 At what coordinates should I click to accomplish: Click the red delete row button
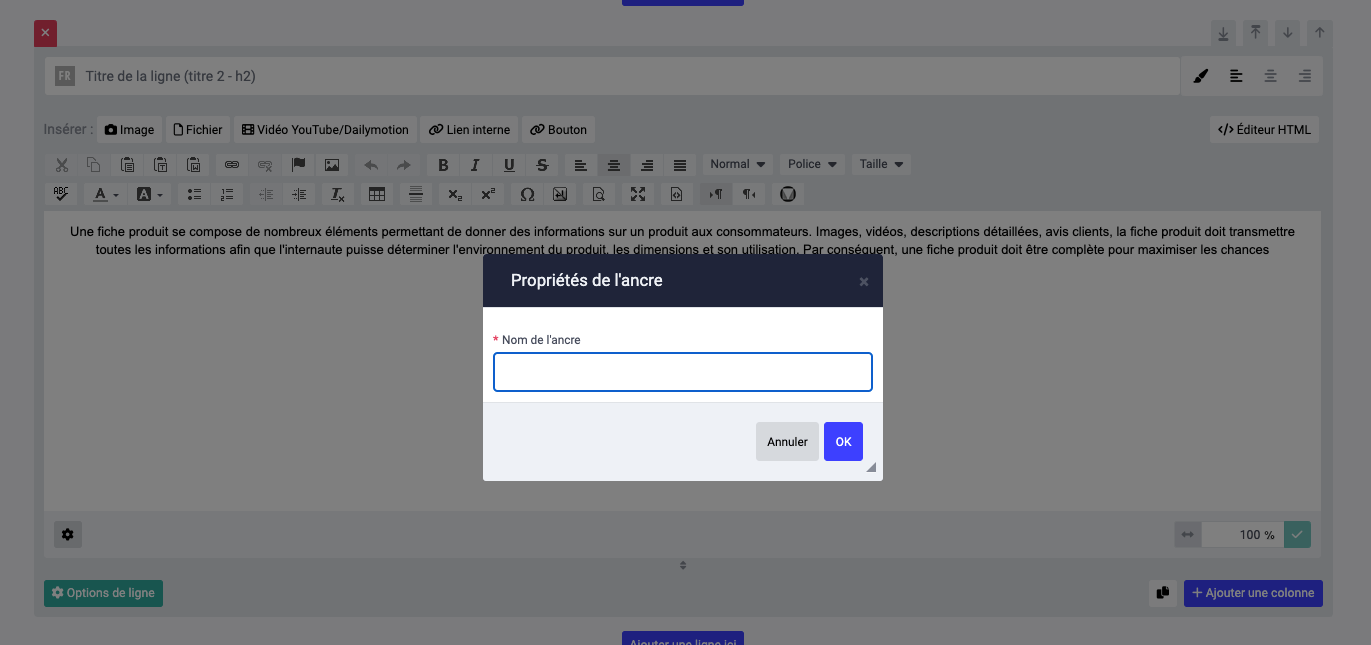45,33
